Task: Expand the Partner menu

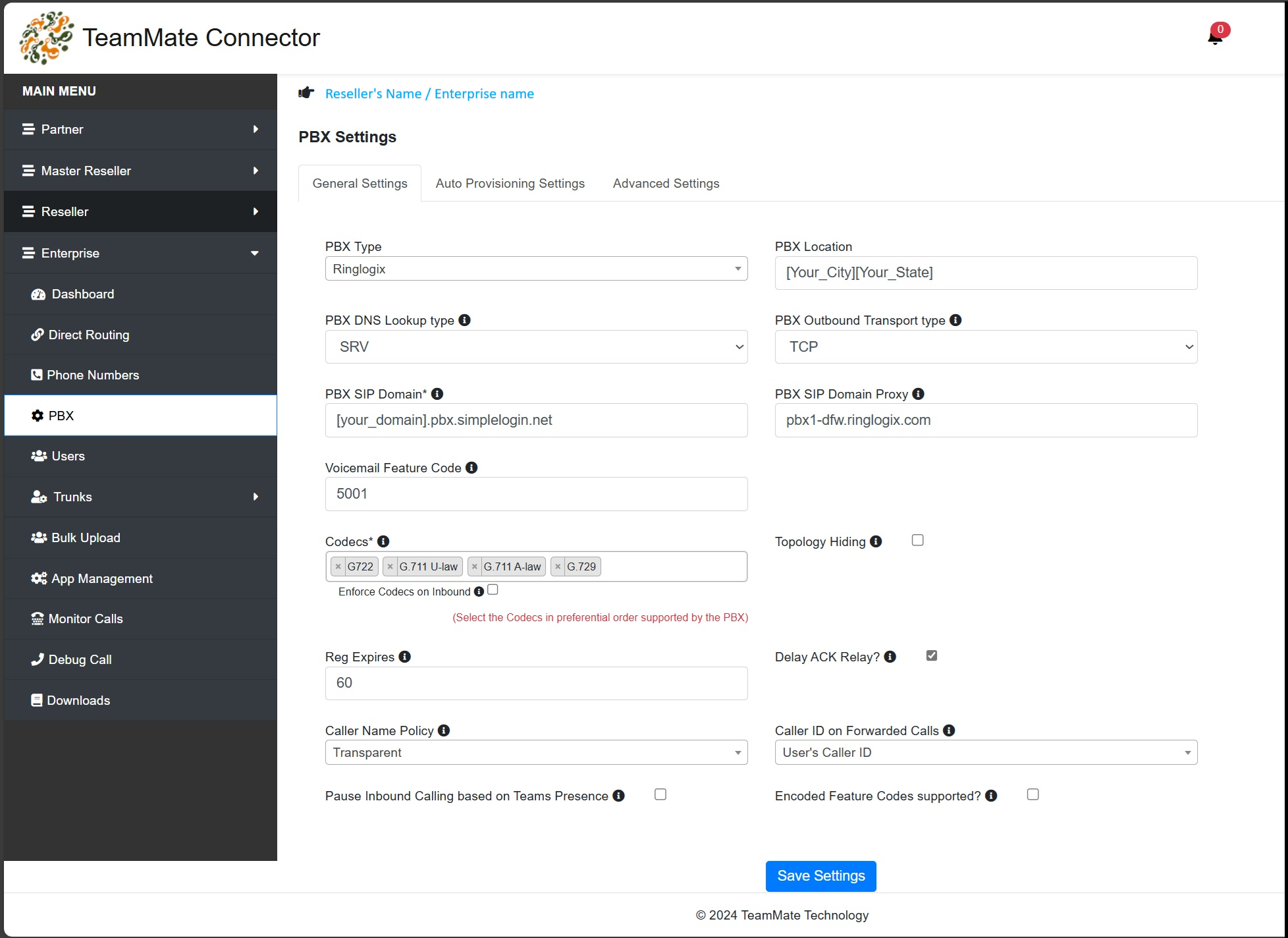Action: pyautogui.click(x=141, y=130)
